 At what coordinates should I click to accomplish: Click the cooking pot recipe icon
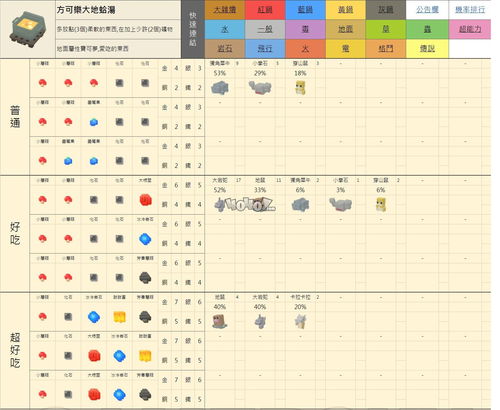(27, 29)
